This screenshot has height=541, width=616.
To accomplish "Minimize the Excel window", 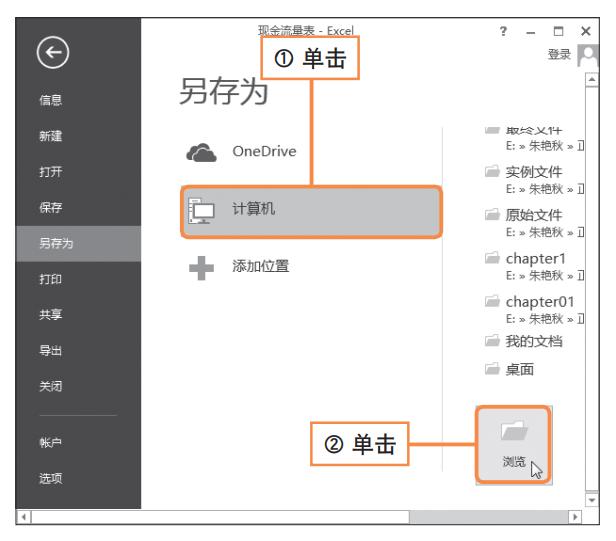I will (531, 32).
